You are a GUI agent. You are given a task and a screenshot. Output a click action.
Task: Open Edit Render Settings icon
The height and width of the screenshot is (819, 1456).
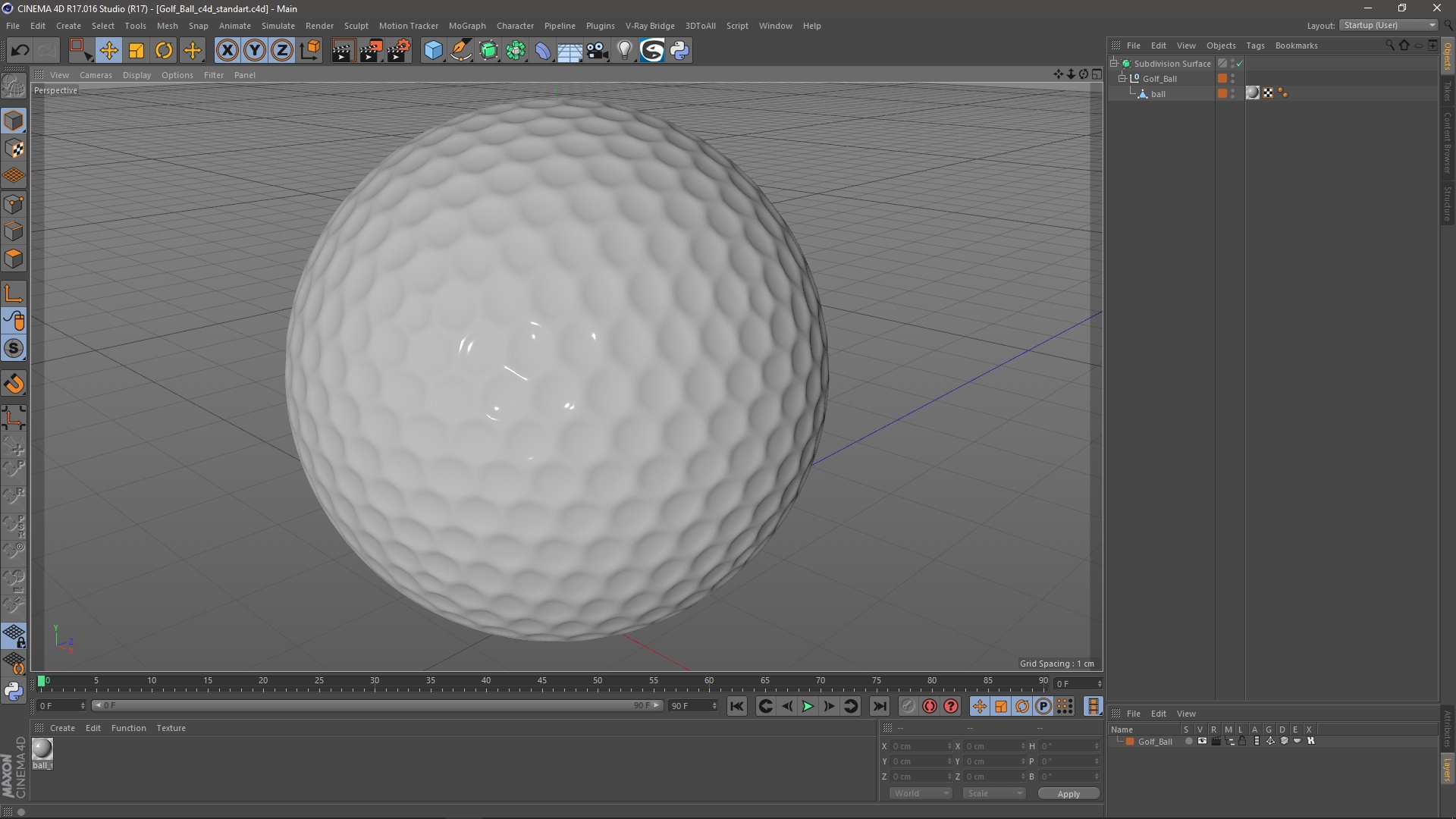pyautogui.click(x=399, y=51)
